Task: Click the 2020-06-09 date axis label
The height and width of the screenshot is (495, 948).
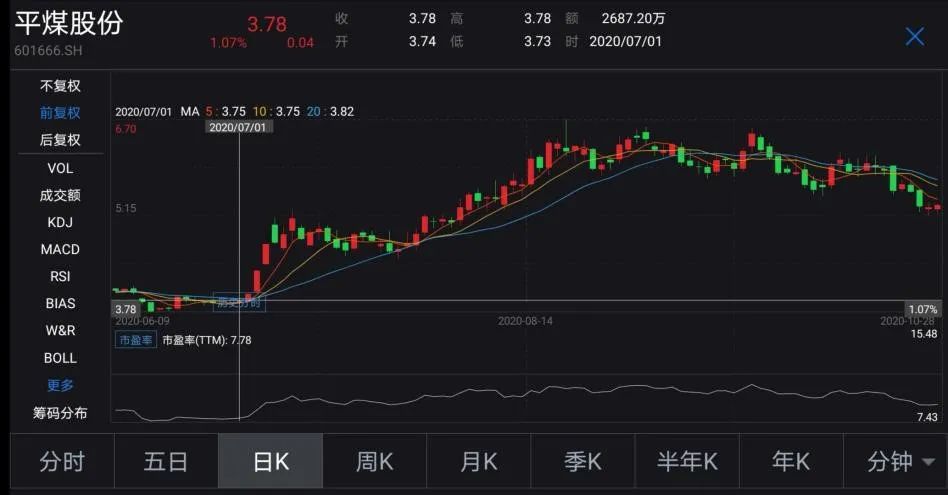Action: pyautogui.click(x=143, y=321)
